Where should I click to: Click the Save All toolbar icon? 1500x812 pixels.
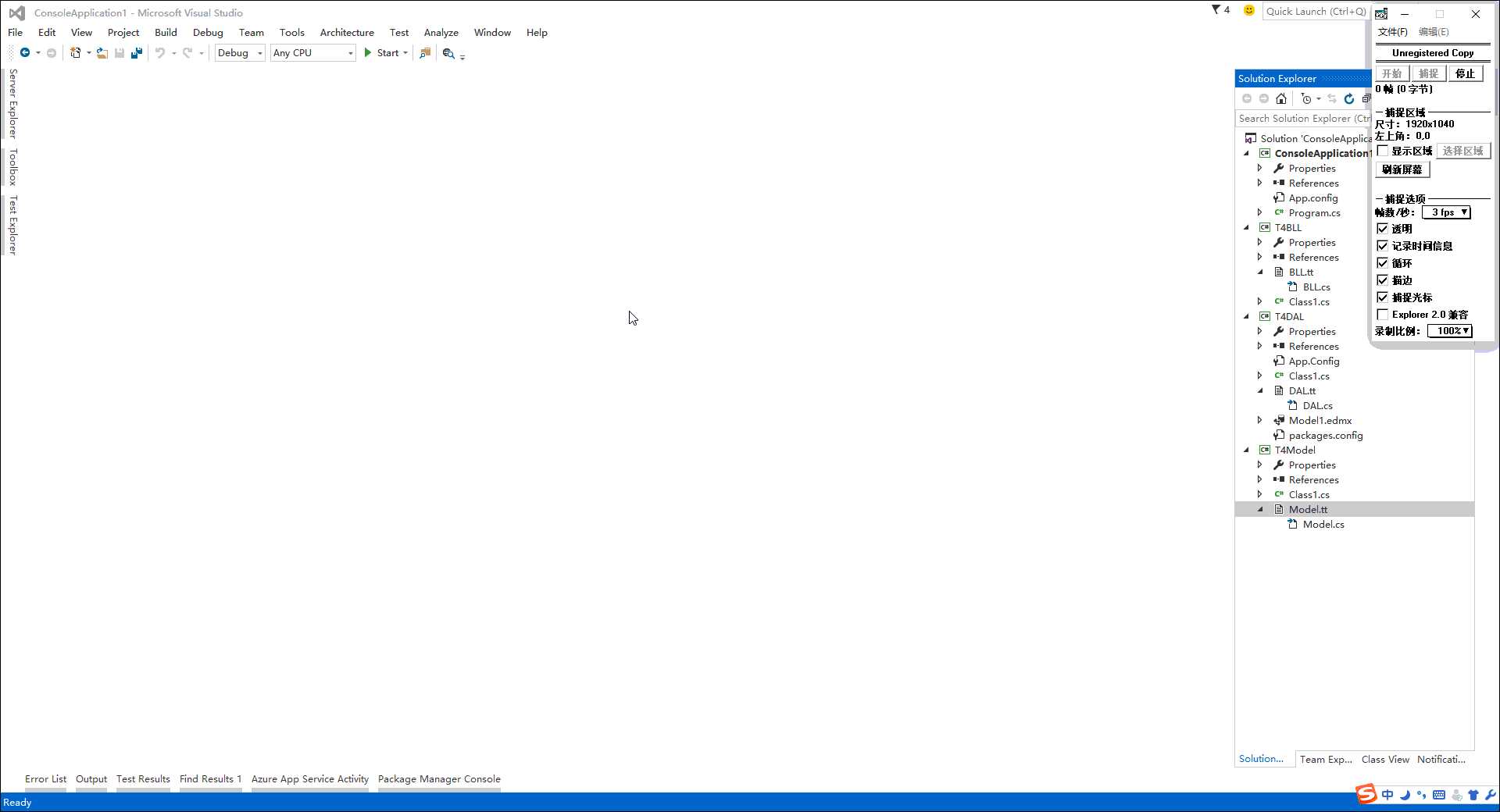[x=137, y=53]
